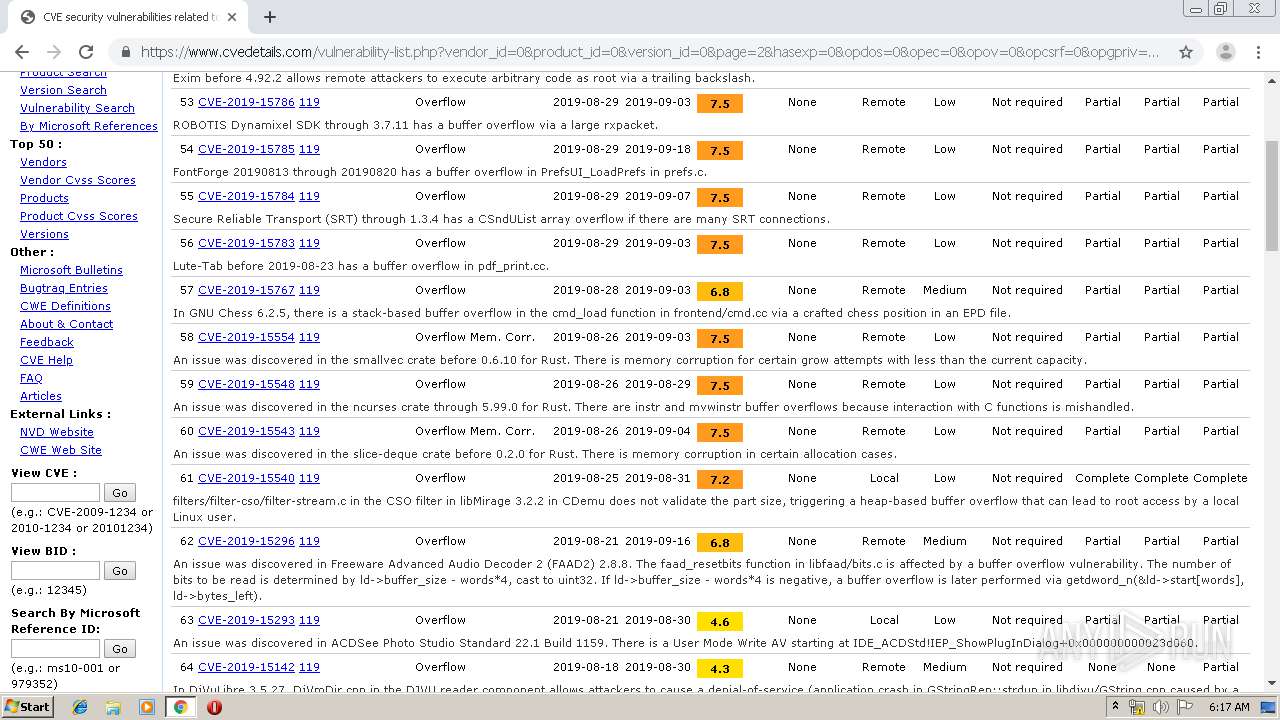Click the View BID text field
This screenshot has height=720, width=1280.
(55, 570)
